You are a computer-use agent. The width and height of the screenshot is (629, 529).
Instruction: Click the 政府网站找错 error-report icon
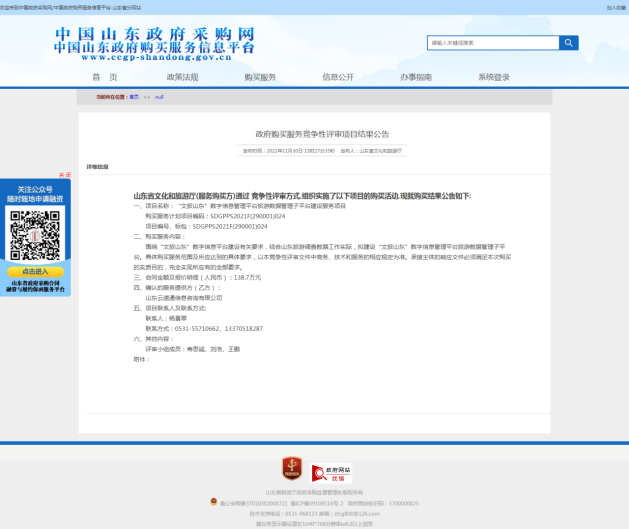[331, 472]
